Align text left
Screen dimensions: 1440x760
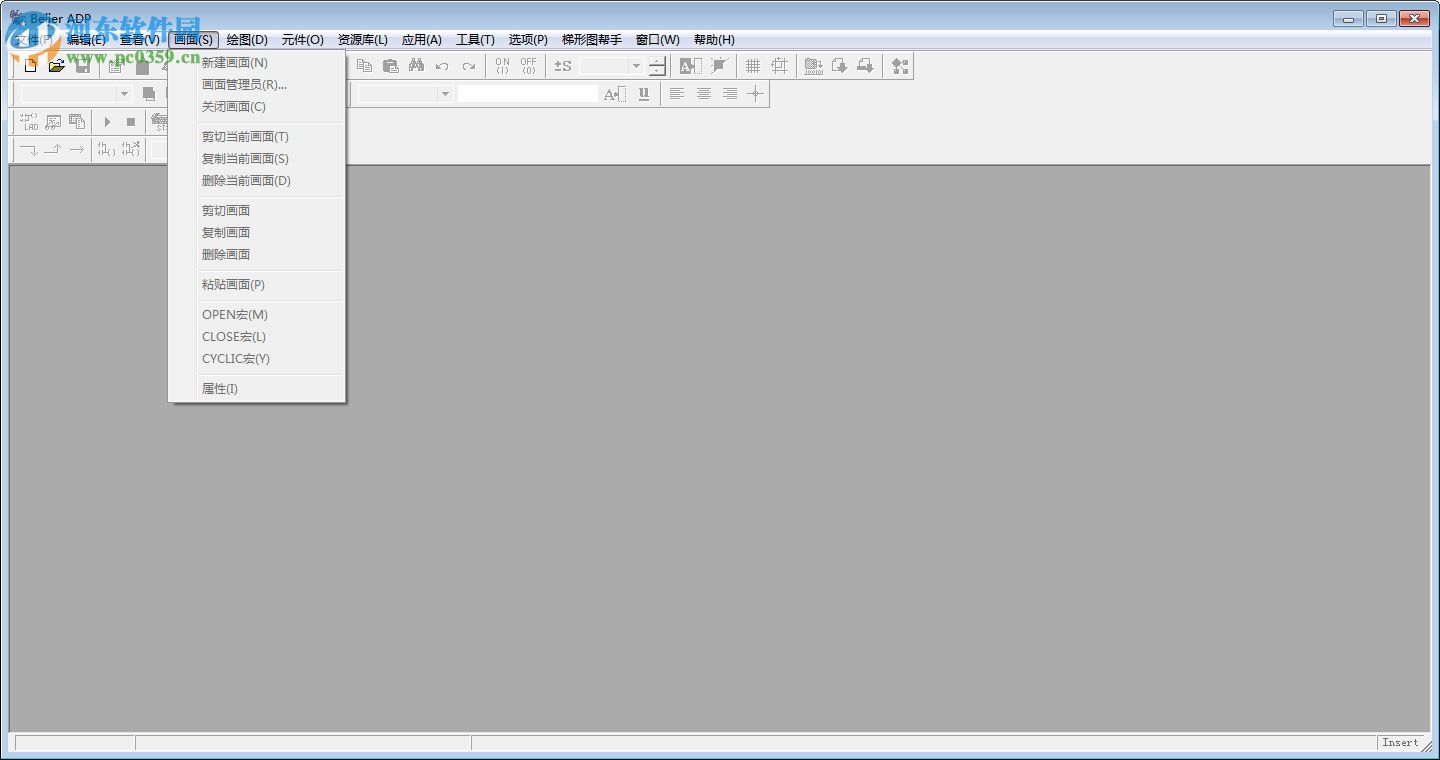click(677, 94)
